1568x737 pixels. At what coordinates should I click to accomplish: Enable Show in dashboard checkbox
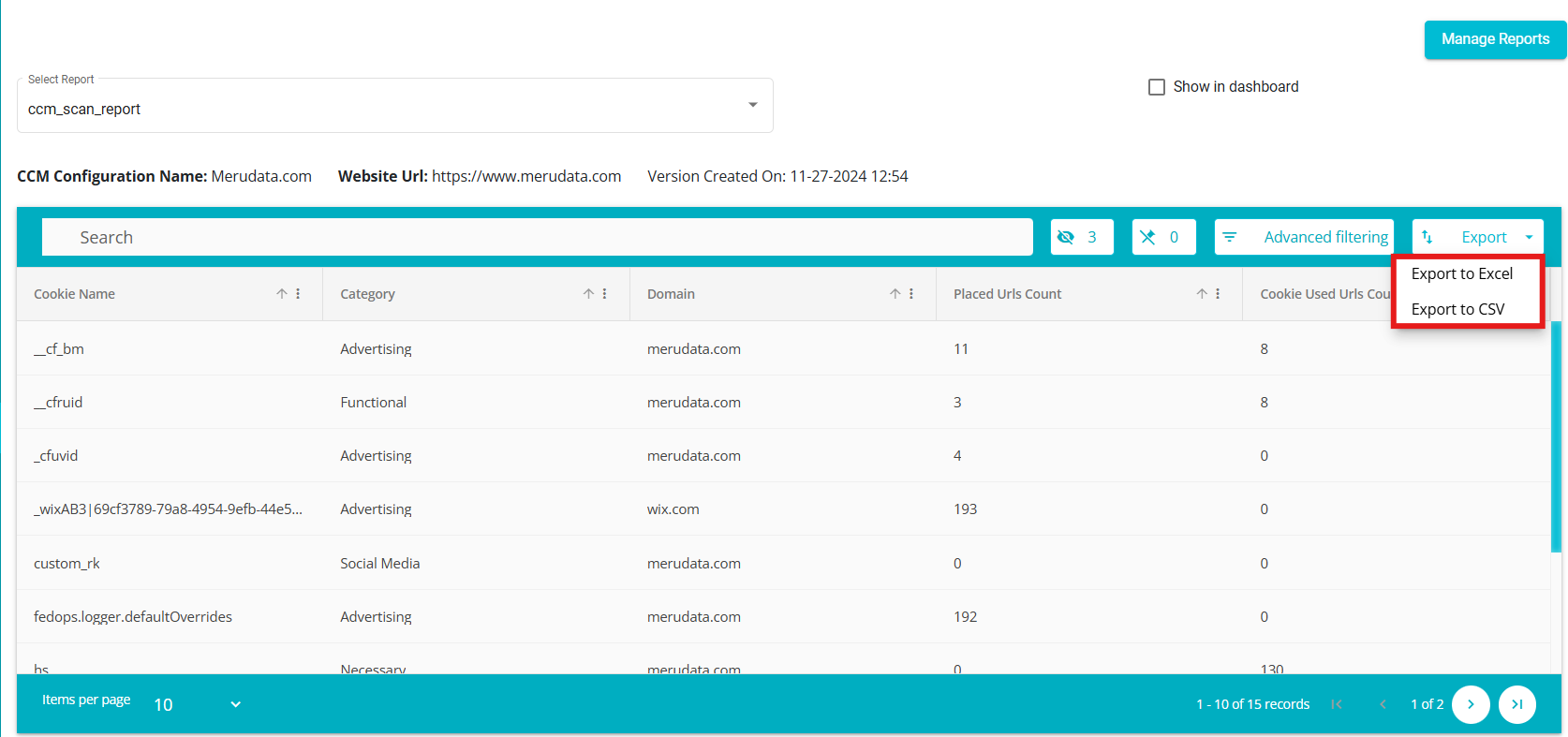1157,87
